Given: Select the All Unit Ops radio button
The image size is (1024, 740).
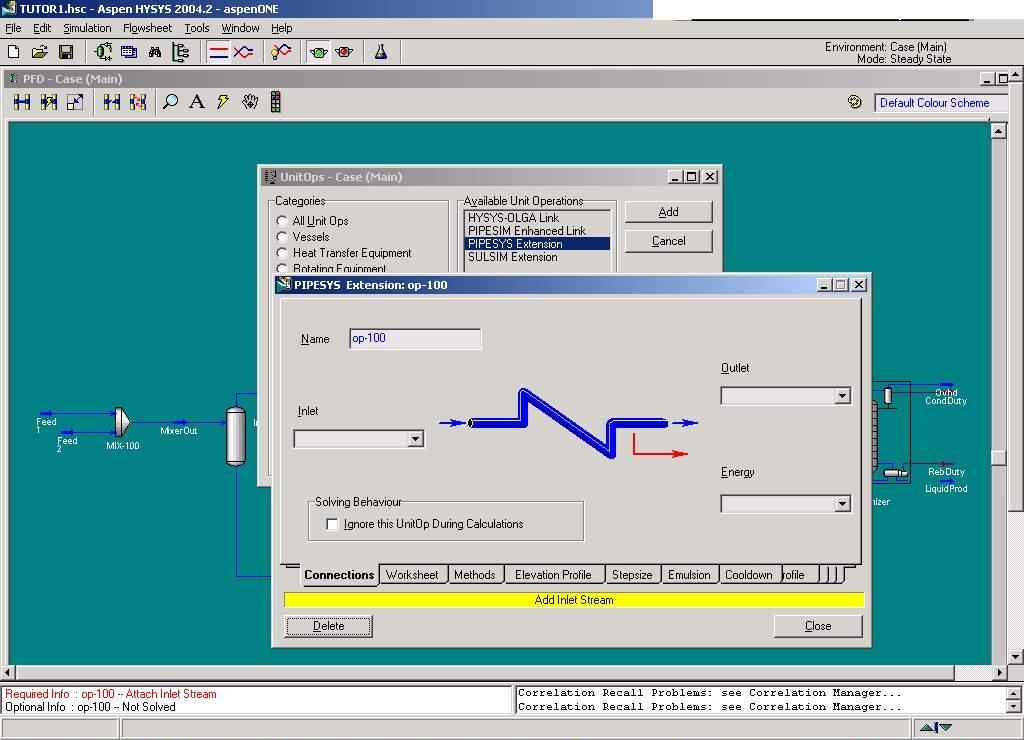Looking at the screenshot, I should click(281, 221).
